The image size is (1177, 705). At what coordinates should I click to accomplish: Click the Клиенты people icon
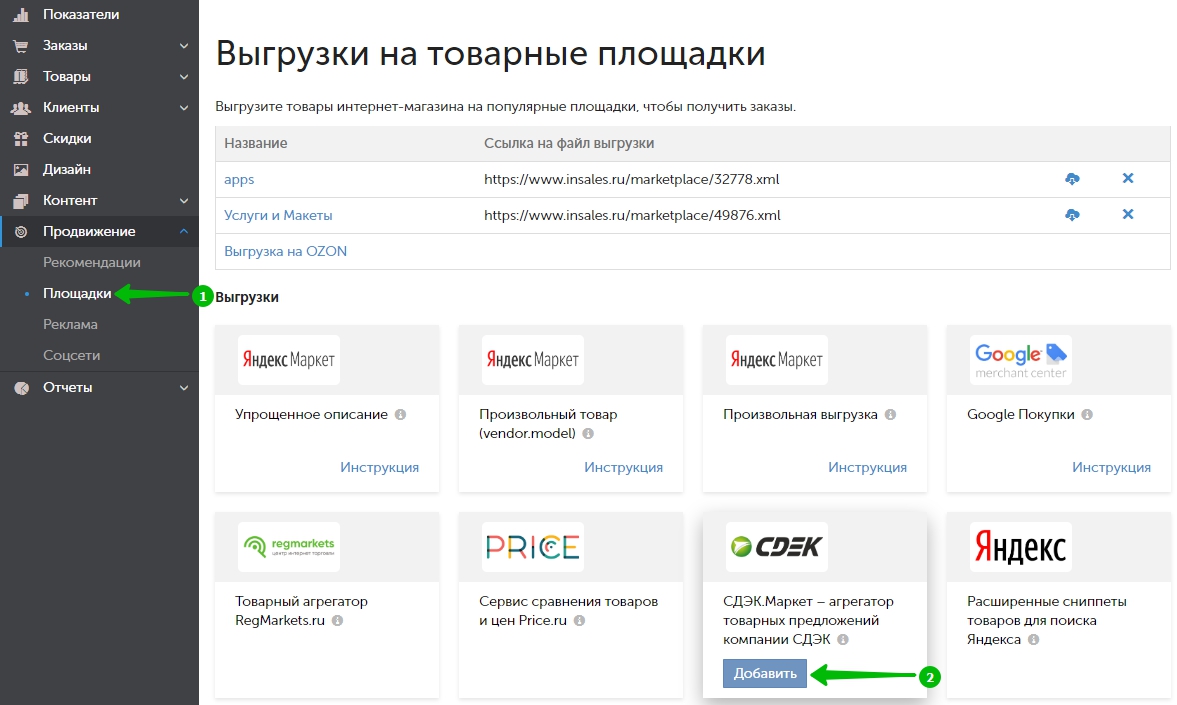(x=21, y=108)
